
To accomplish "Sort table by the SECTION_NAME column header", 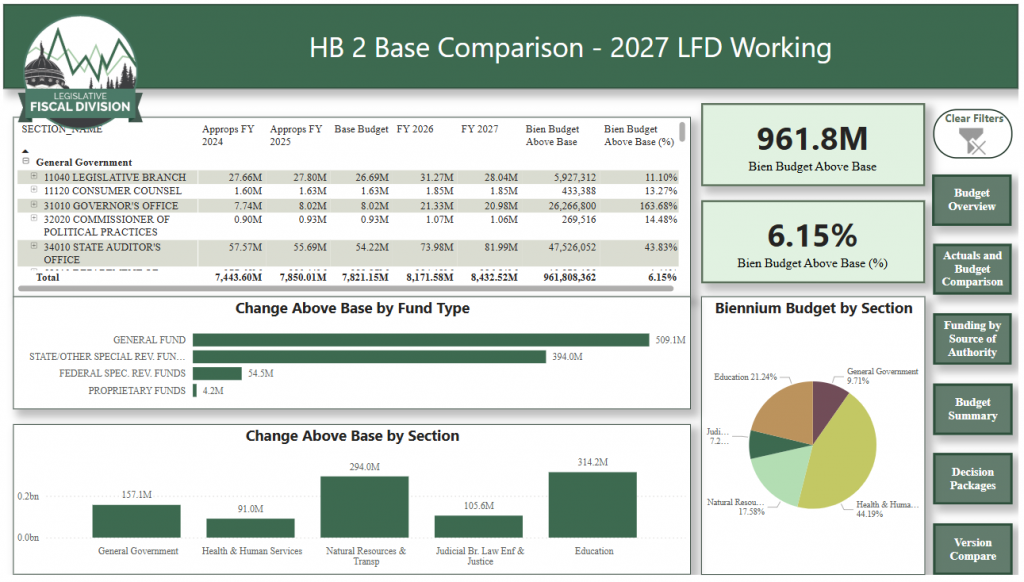I will pos(62,129).
